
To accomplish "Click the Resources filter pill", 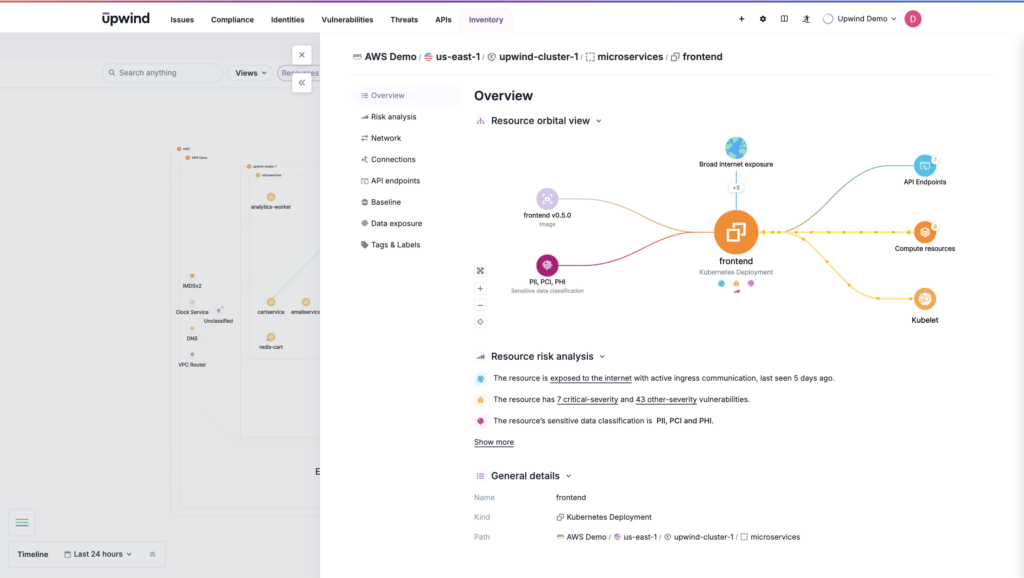I will (299, 73).
